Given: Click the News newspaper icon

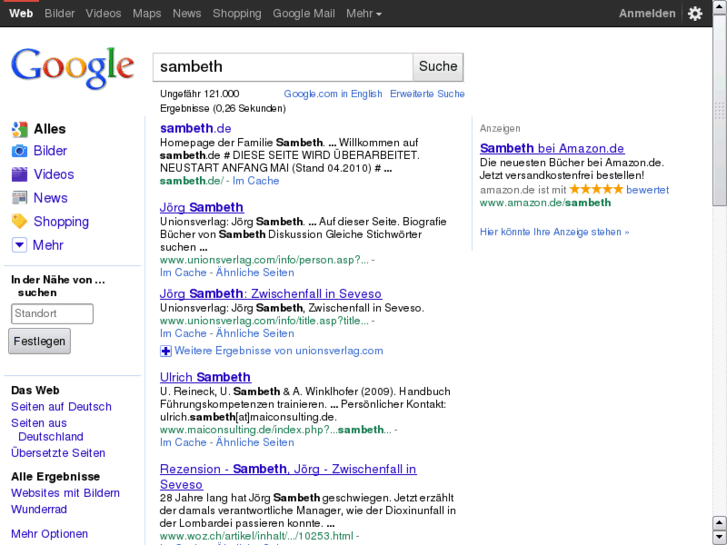Looking at the screenshot, I should coord(19,198).
